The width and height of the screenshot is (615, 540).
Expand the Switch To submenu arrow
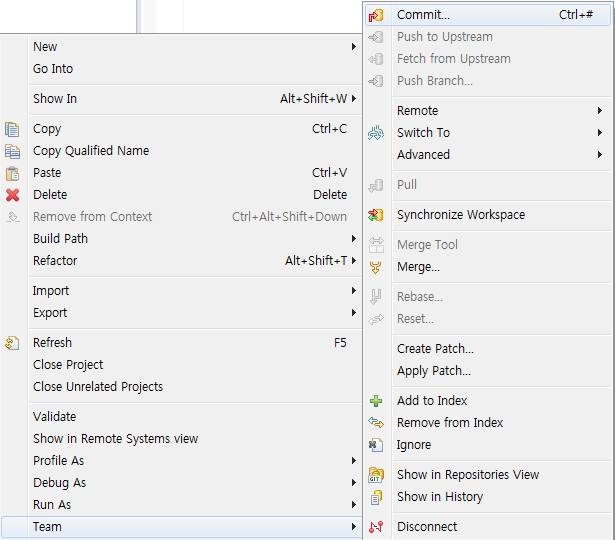tap(600, 133)
